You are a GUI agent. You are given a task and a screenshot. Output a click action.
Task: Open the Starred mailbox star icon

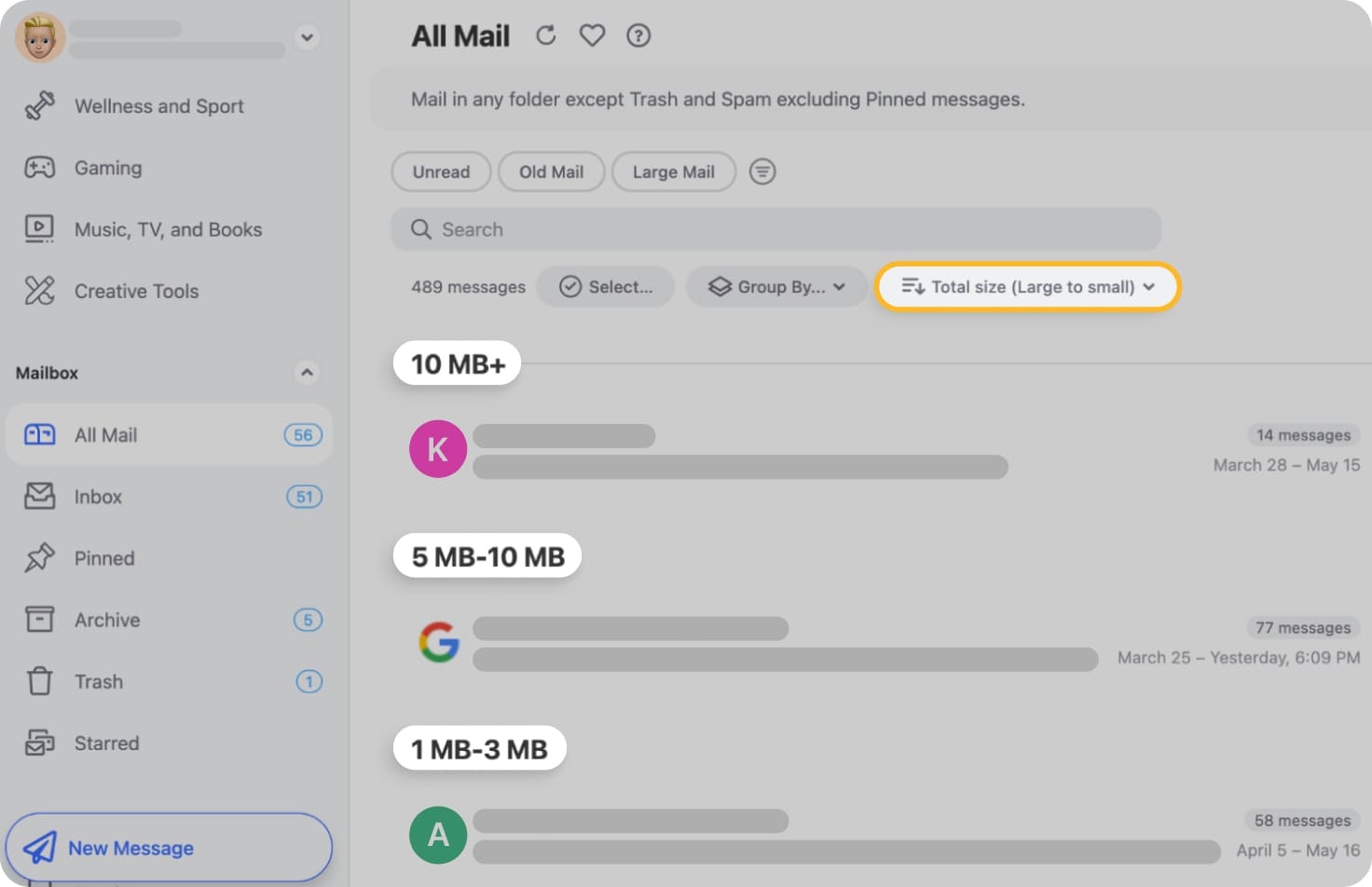pos(39,743)
